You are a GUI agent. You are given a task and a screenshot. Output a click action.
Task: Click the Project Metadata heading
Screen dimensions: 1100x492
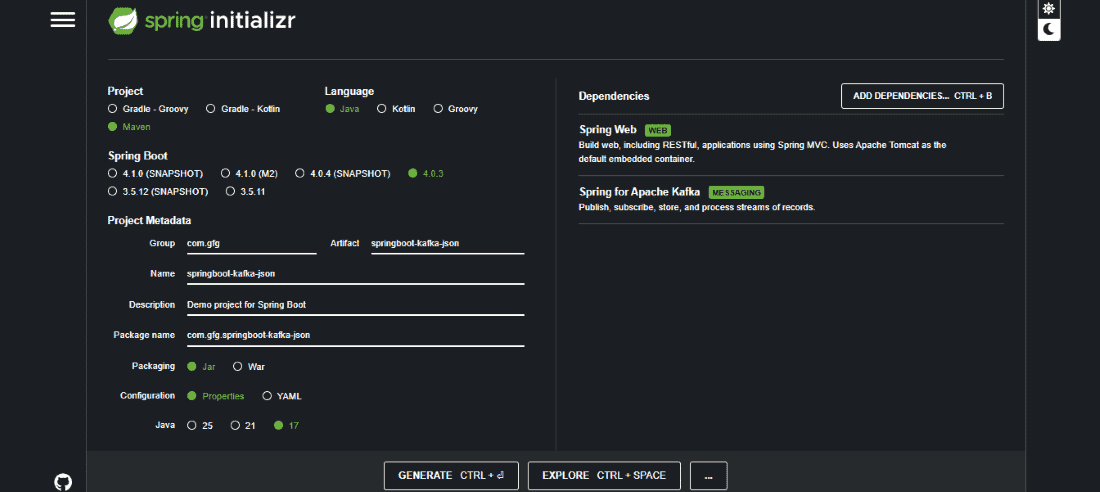click(149, 220)
